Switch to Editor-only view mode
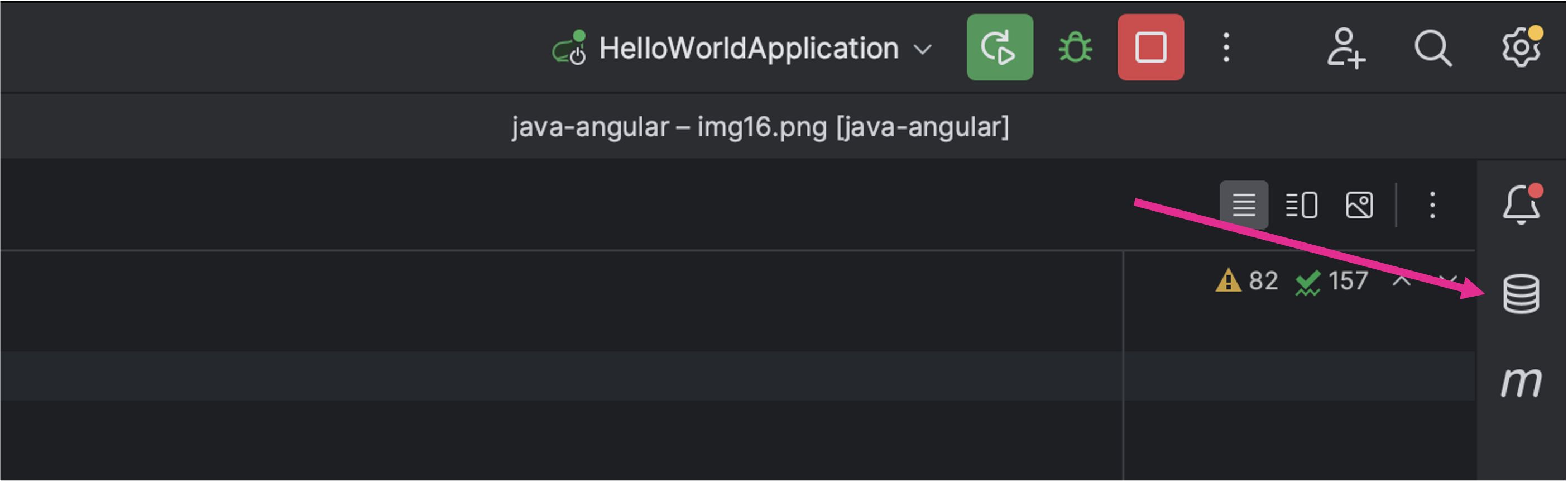Image resolution: width=1568 pixels, height=481 pixels. 1244,204
